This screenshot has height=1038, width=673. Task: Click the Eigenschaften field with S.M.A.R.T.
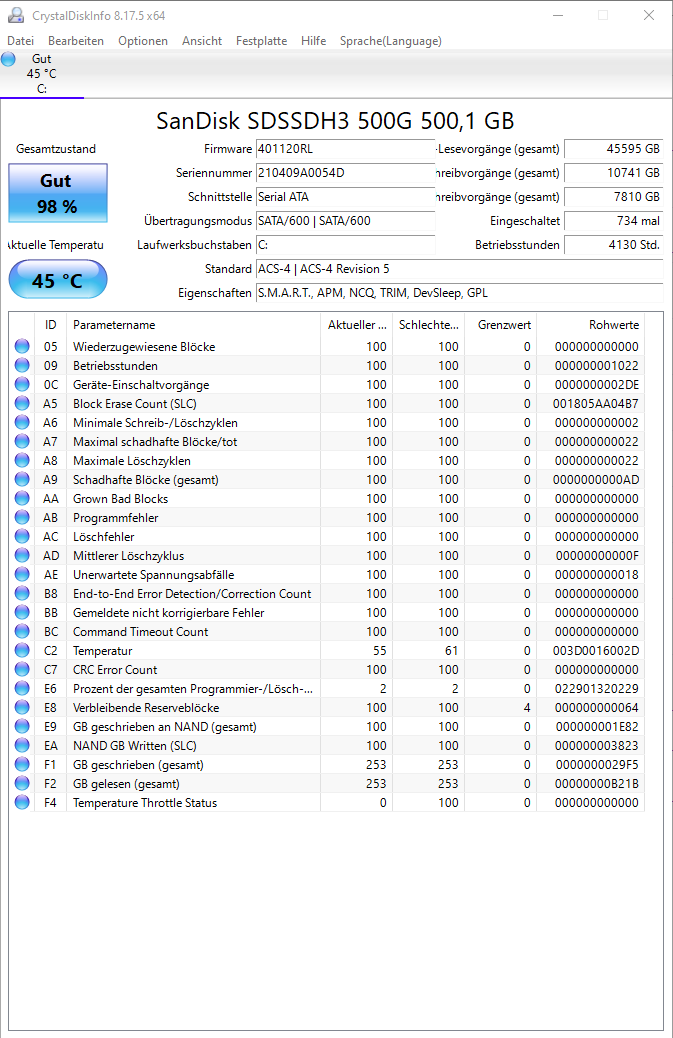pos(459,293)
